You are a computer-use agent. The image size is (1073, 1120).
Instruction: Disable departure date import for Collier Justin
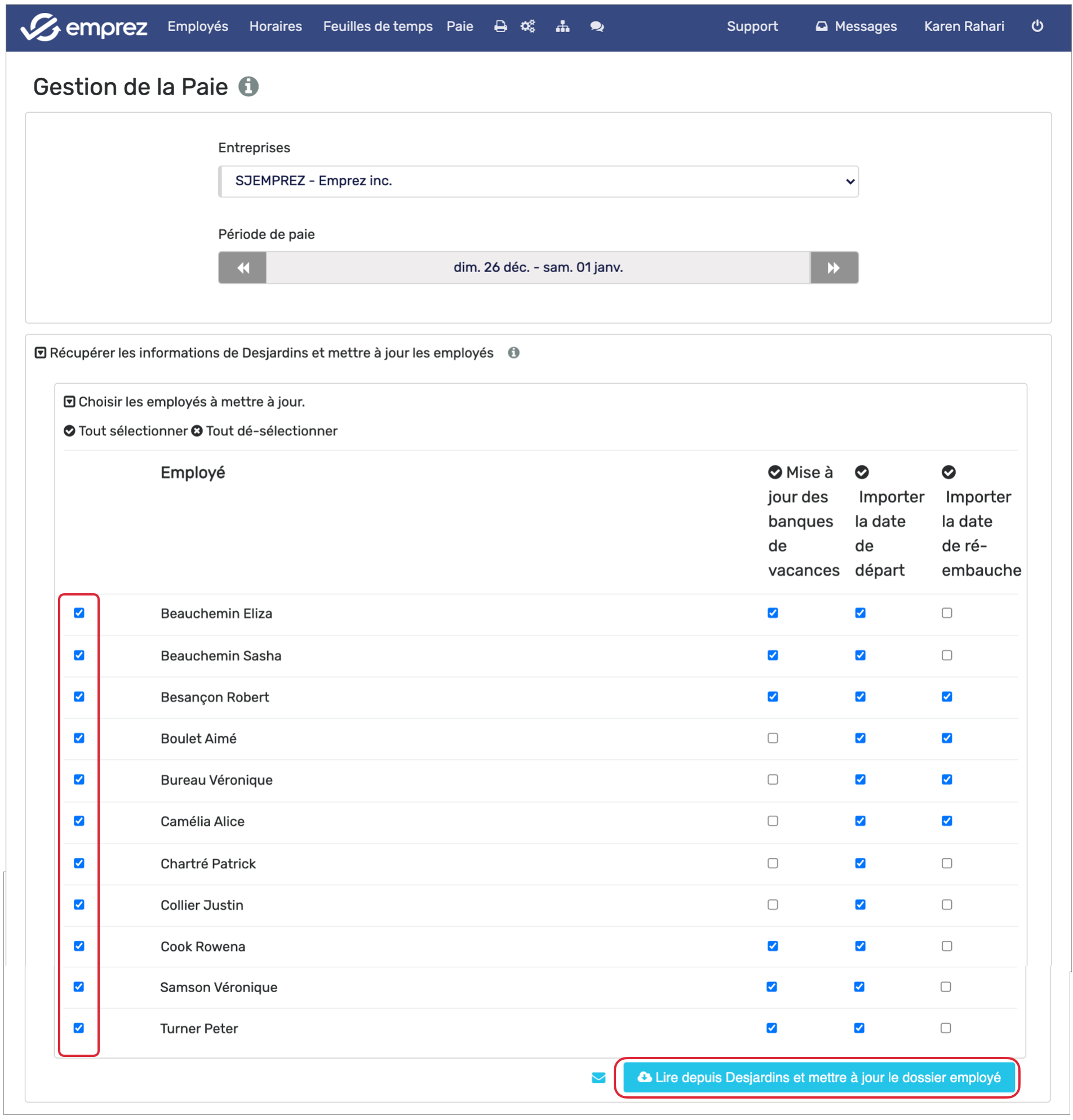[x=861, y=905]
